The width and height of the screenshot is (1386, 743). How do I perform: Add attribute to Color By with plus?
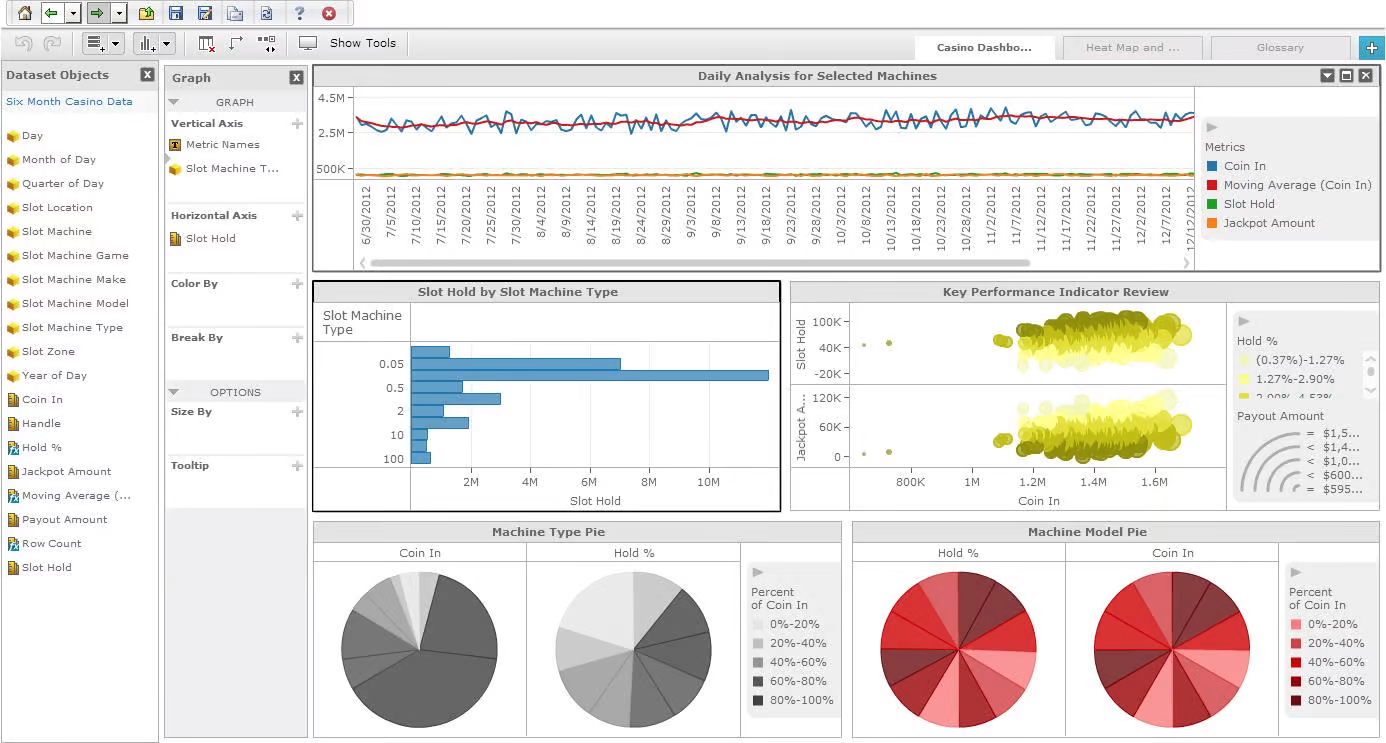pyautogui.click(x=297, y=284)
